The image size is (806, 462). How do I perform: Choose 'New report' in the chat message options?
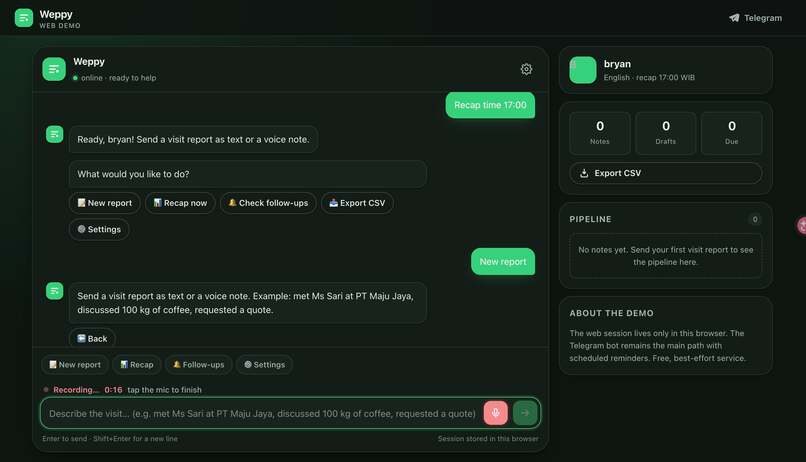coord(104,203)
